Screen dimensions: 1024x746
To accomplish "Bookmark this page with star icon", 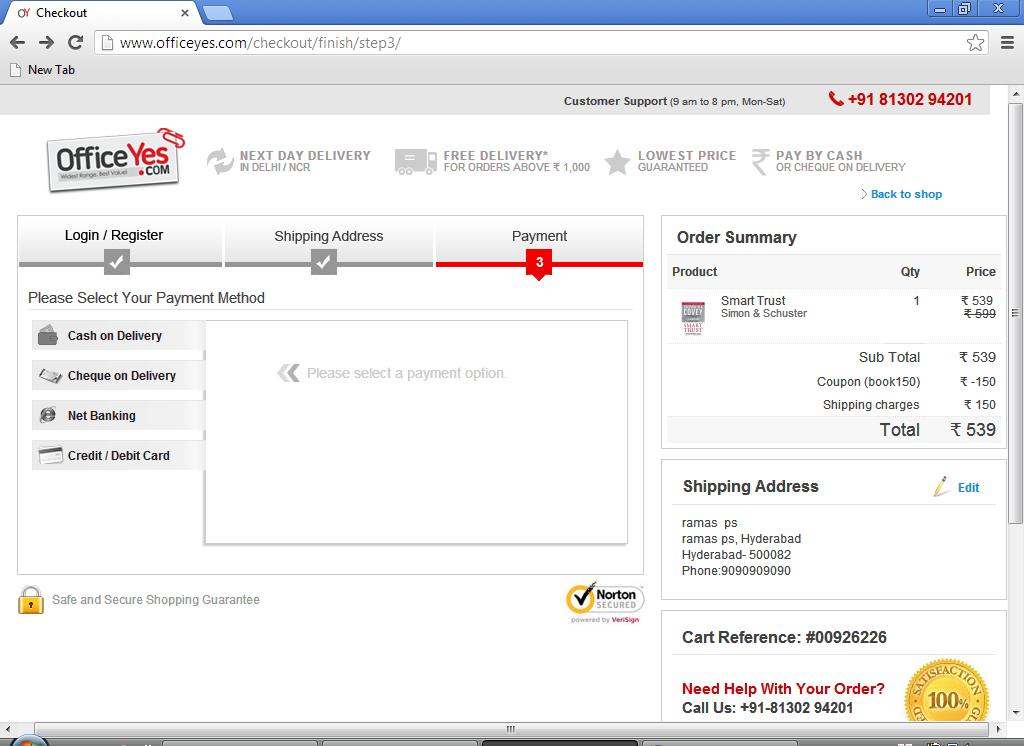I will tap(975, 42).
